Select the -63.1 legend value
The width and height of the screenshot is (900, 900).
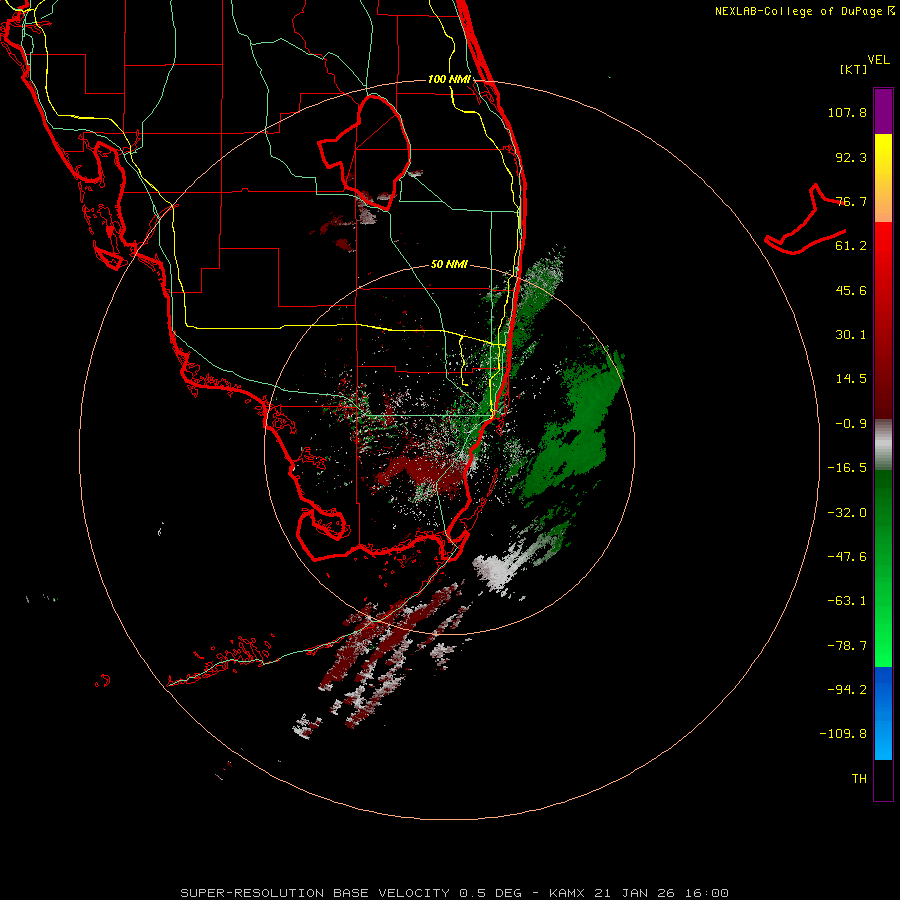(x=847, y=601)
